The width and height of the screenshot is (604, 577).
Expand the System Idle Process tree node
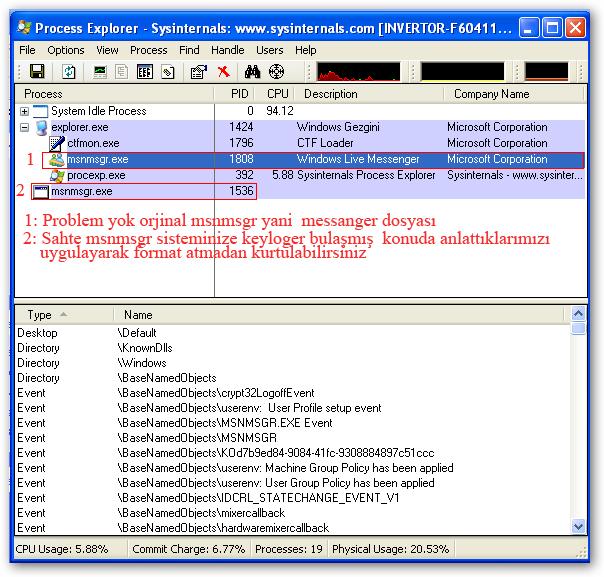(24, 111)
